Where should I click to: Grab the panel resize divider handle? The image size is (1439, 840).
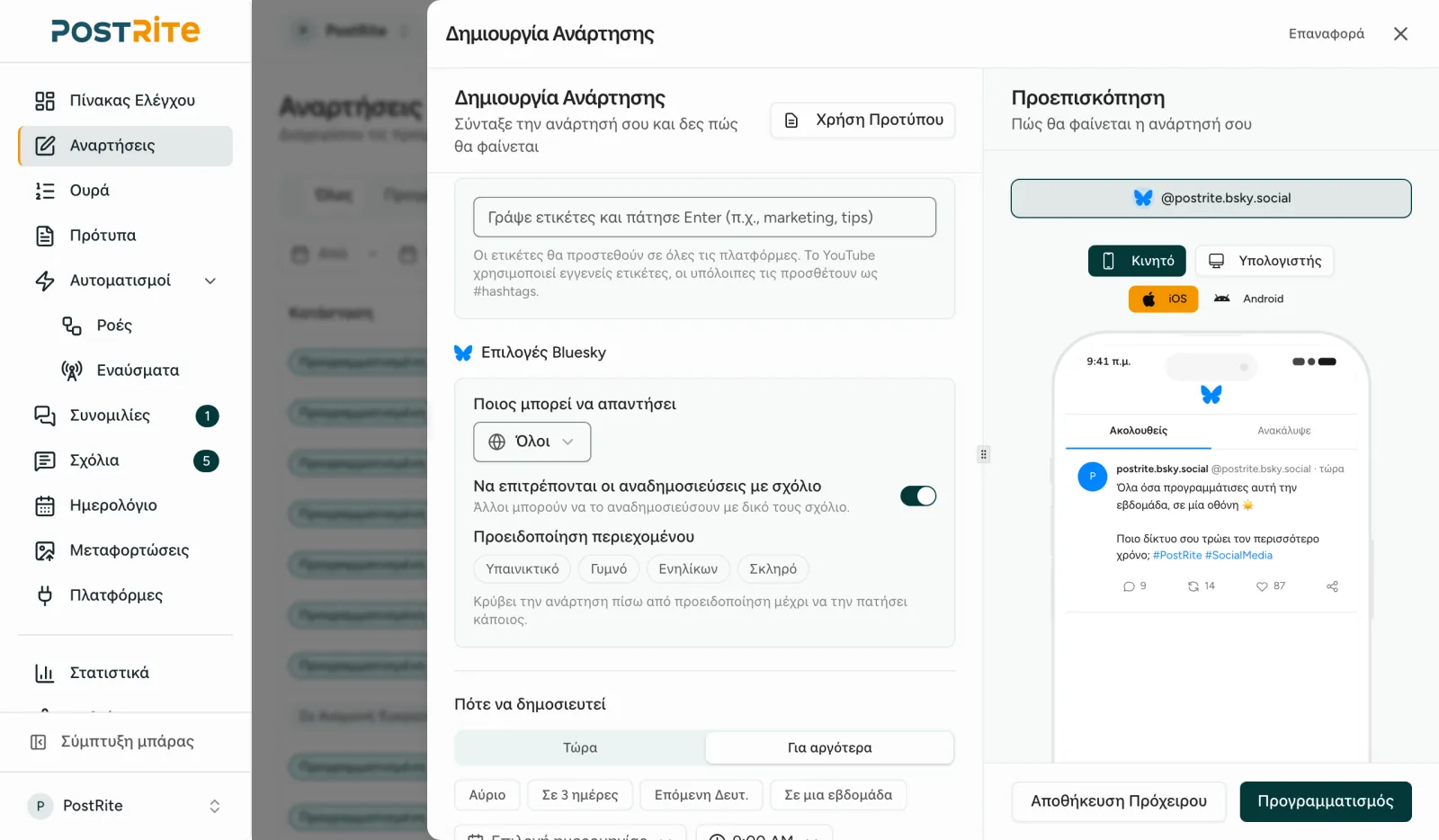click(983, 454)
